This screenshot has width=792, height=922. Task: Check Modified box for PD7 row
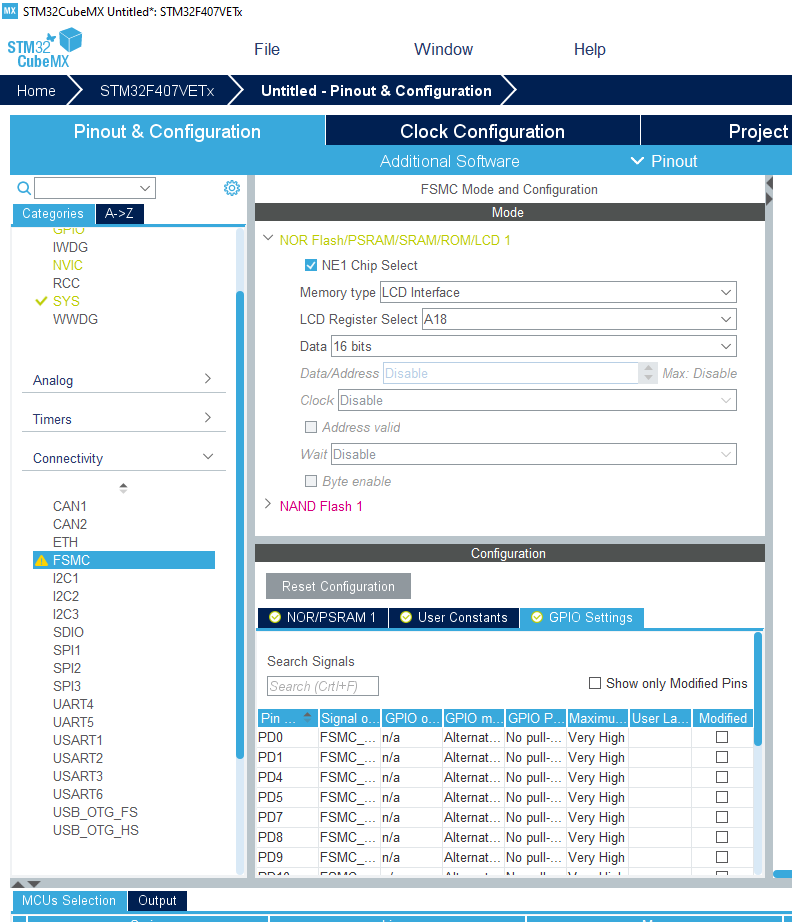click(722, 817)
